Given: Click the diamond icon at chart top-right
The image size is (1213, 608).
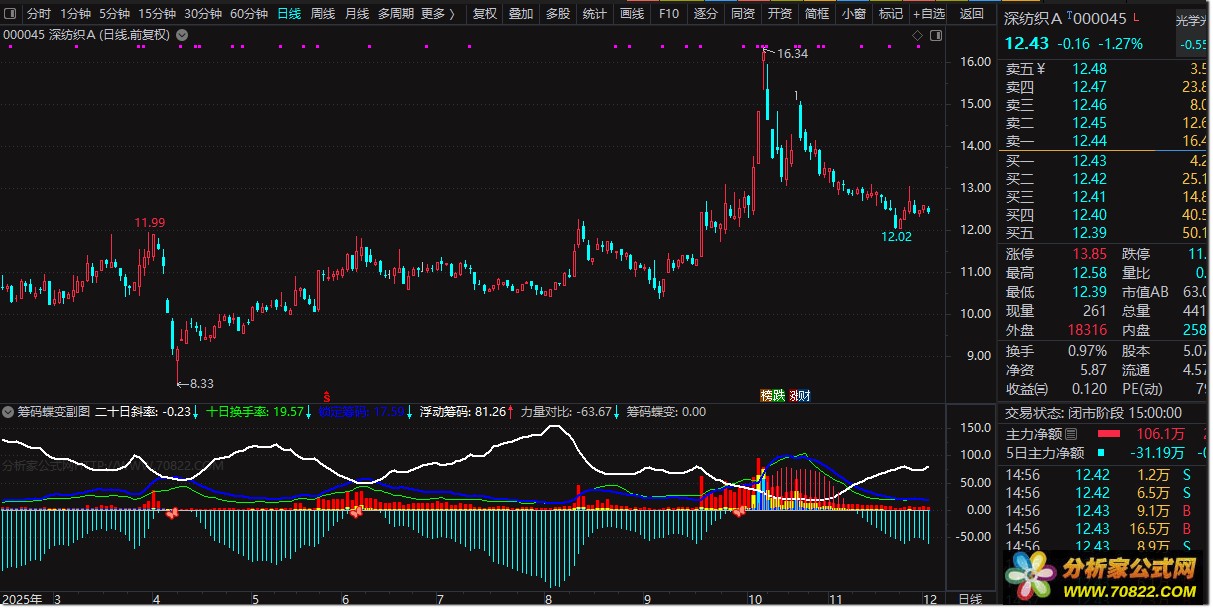Looking at the screenshot, I should click(918, 35).
